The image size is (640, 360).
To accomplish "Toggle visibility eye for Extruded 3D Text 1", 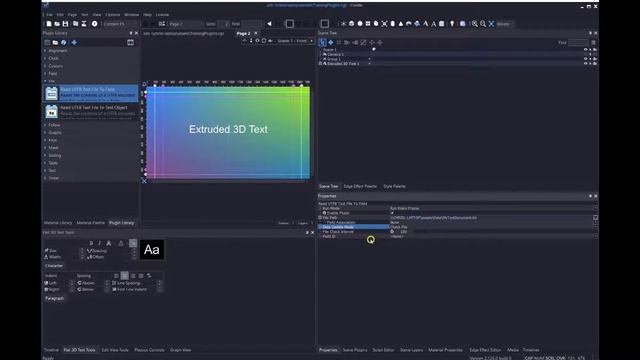I will [x=585, y=64].
